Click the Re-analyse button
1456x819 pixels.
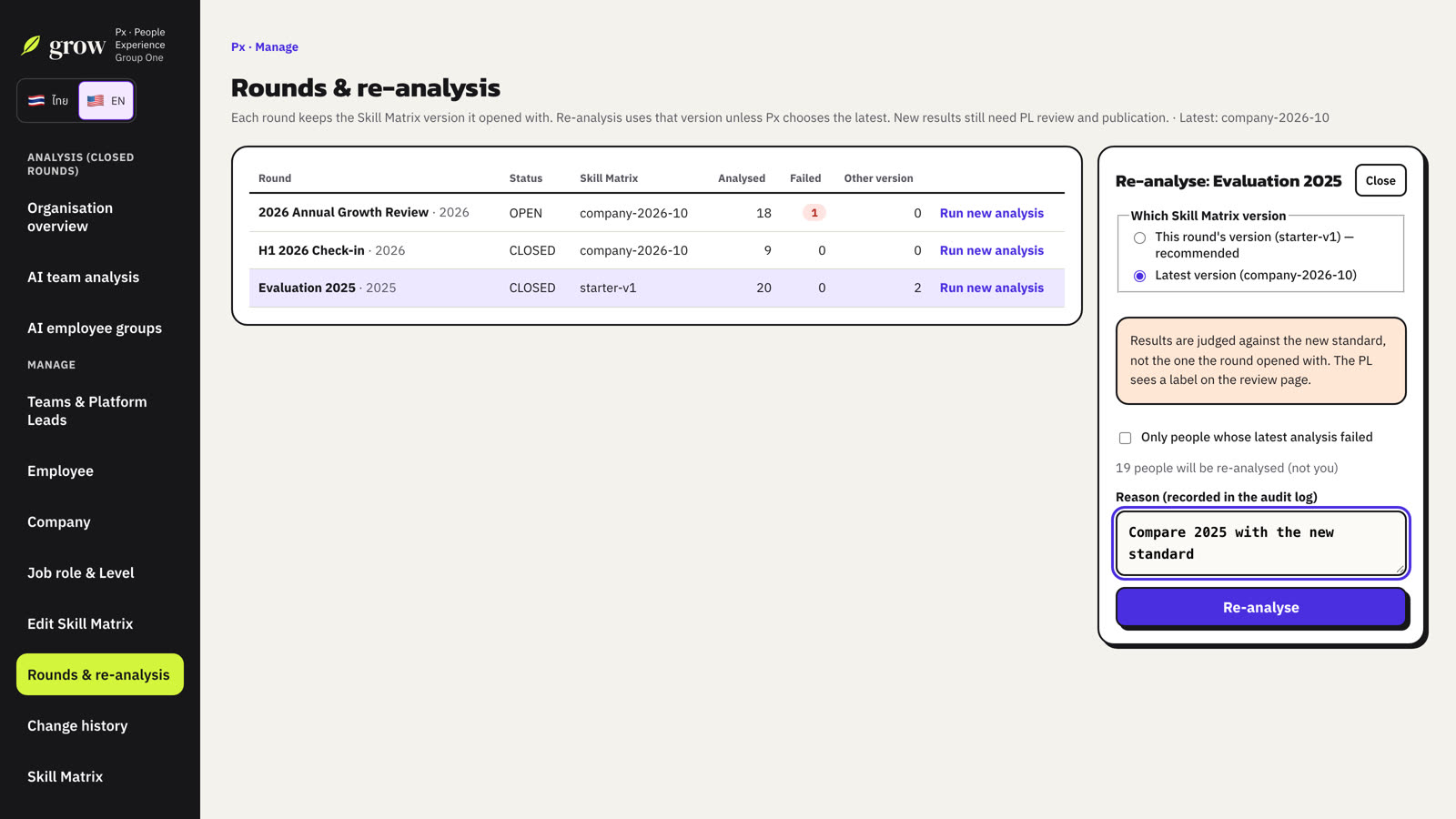1260,607
